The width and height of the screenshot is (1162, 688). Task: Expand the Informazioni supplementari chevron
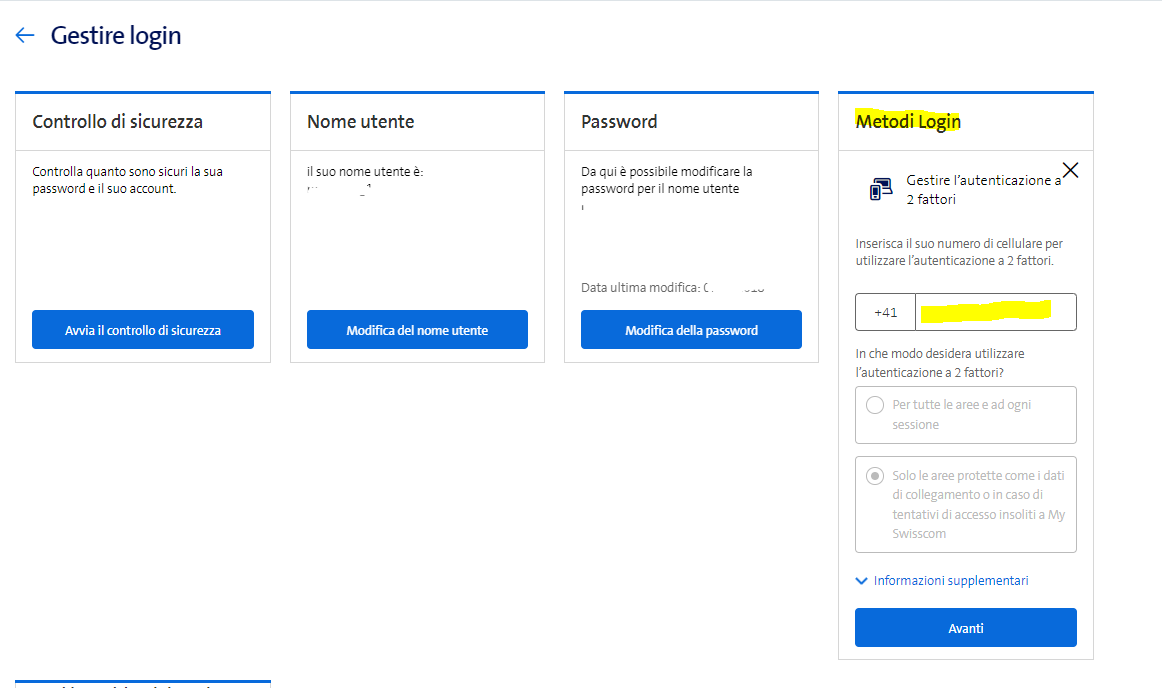pyautogui.click(x=862, y=581)
